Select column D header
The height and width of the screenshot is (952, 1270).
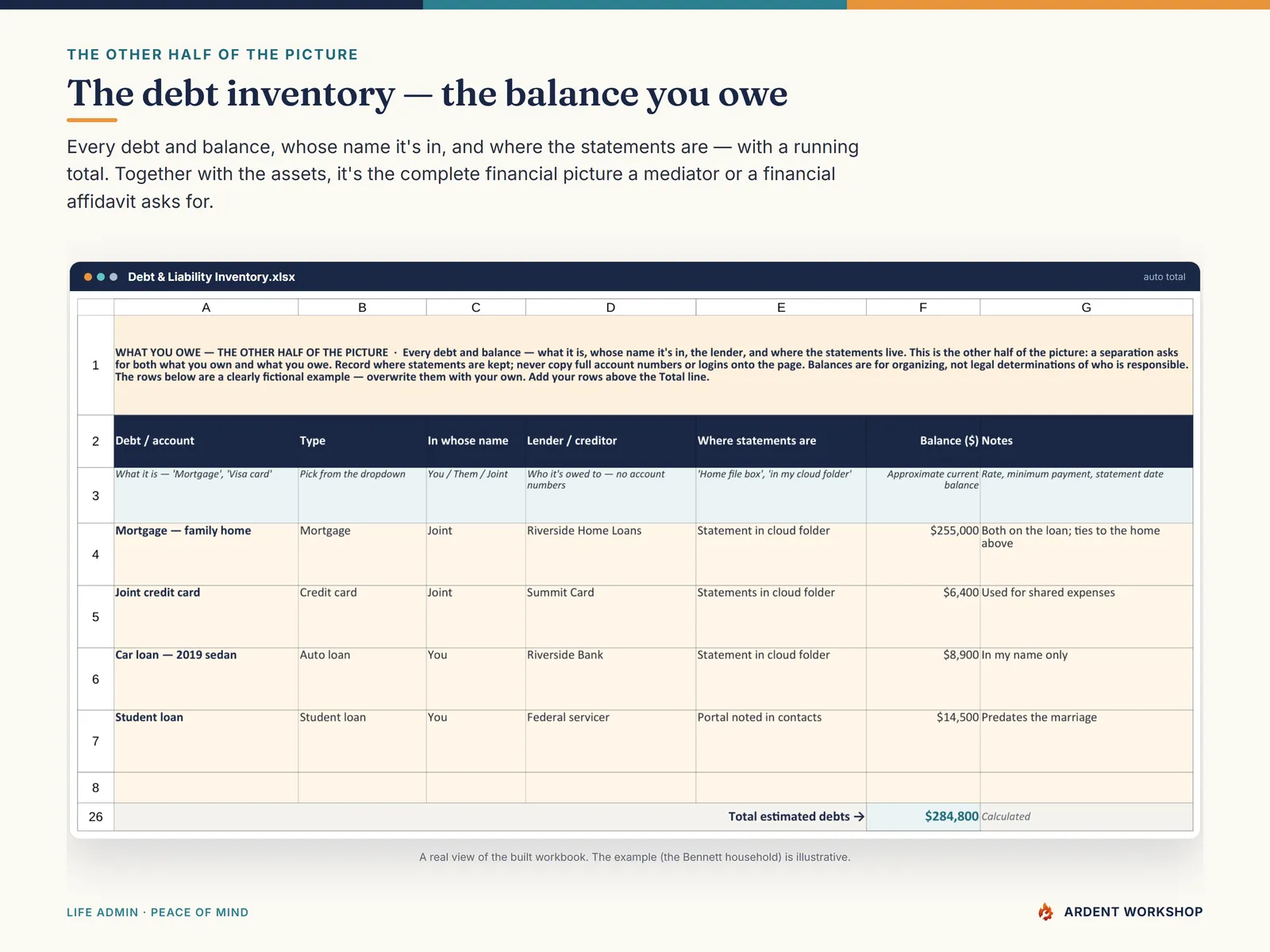[610, 307]
